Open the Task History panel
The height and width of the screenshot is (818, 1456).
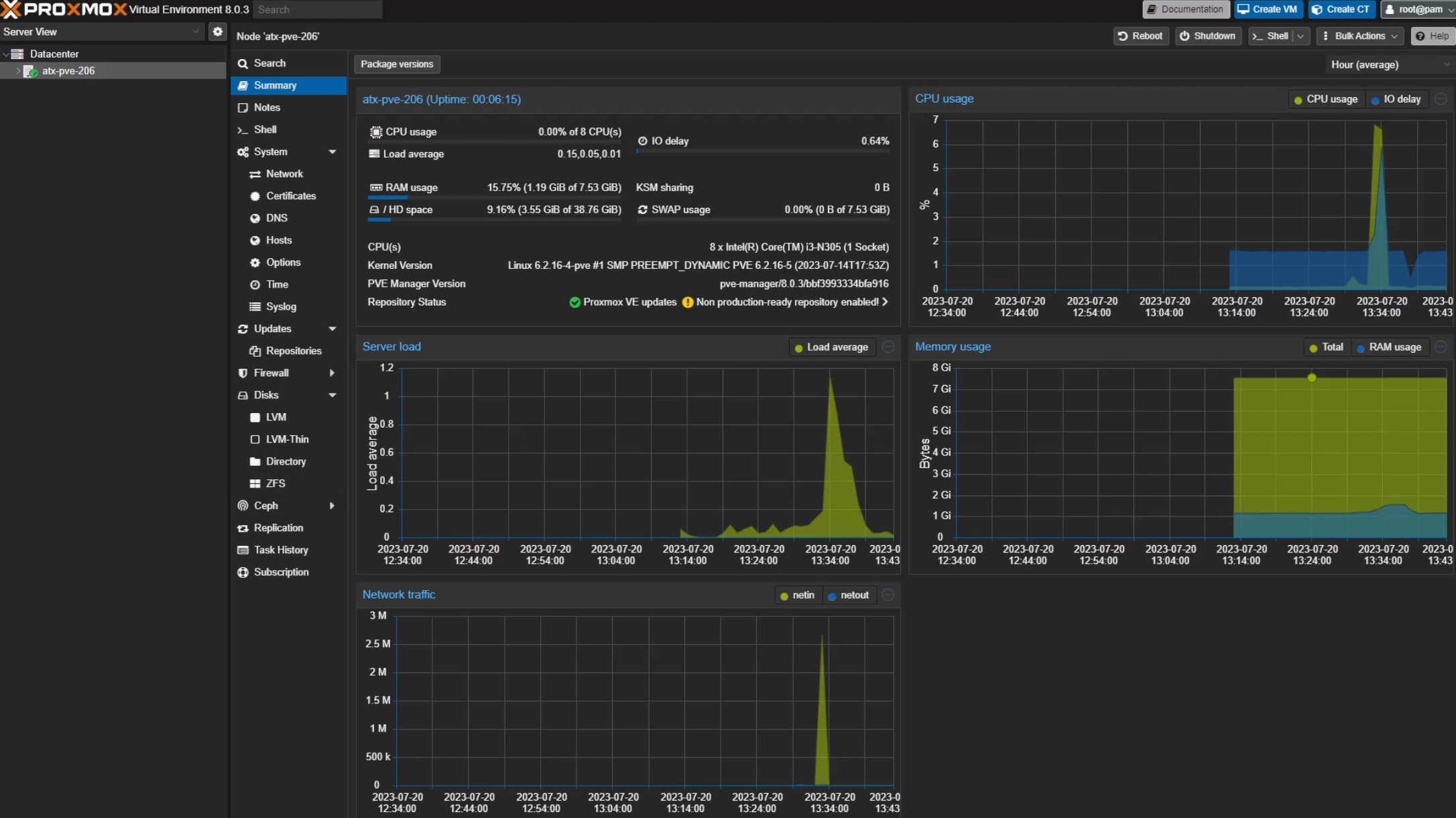click(x=281, y=550)
